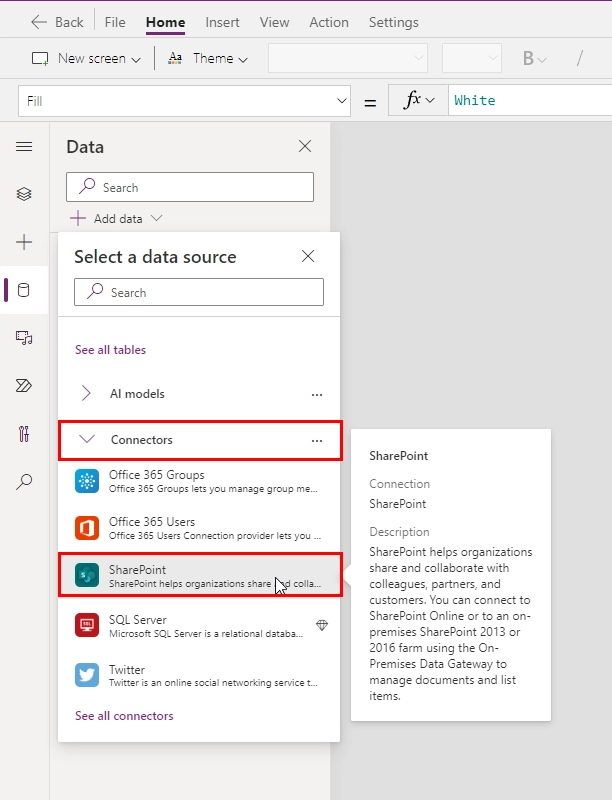Image resolution: width=612 pixels, height=800 pixels.
Task: Click the Data panel Search box
Action: [190, 187]
